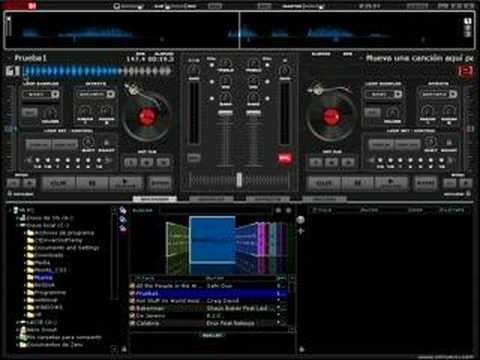The height and width of the screenshot is (360, 480).
Task: Expand 'Documents and Settings' folder
Action: [25, 248]
